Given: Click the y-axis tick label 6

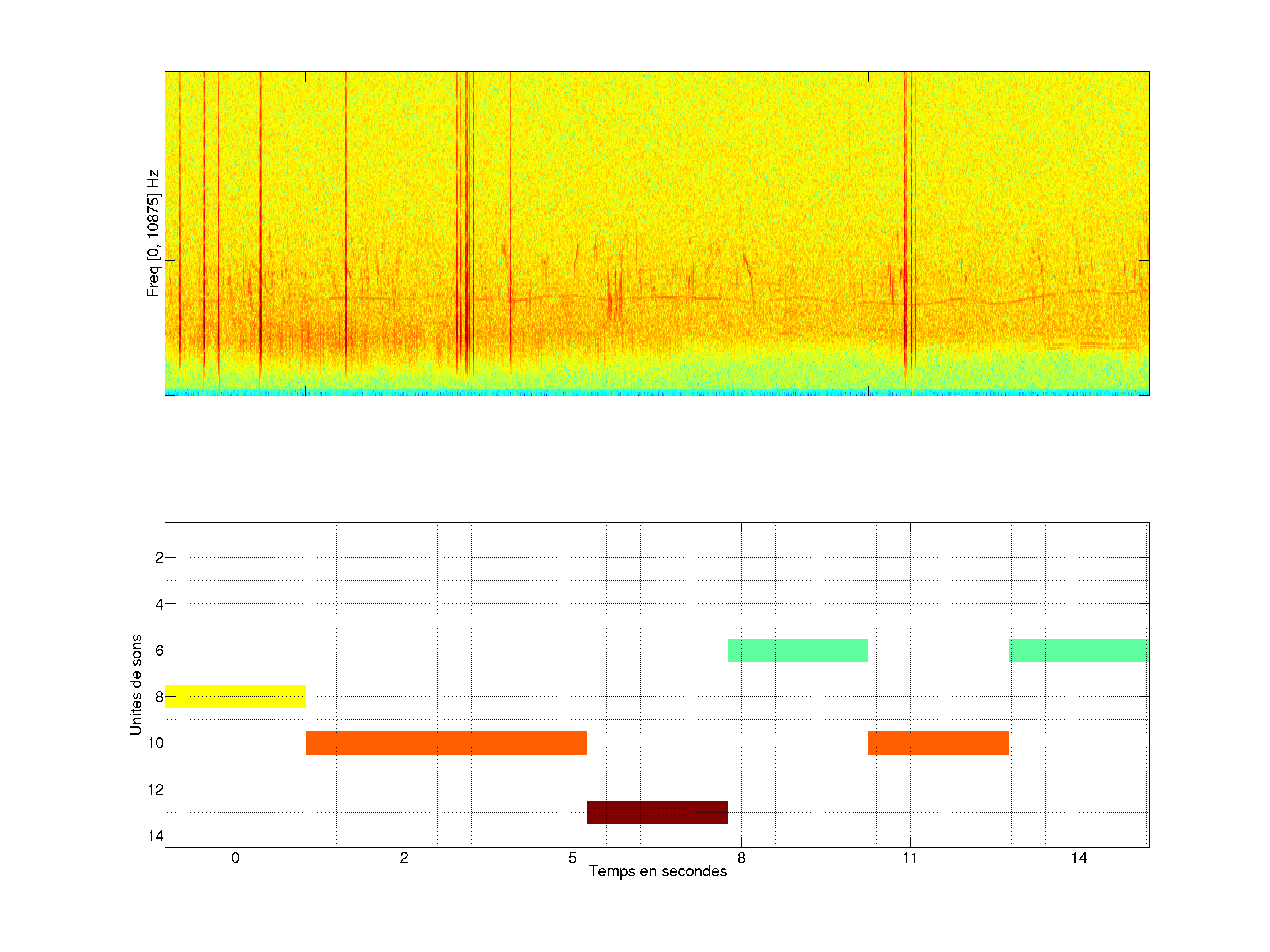Looking at the screenshot, I should (159, 650).
